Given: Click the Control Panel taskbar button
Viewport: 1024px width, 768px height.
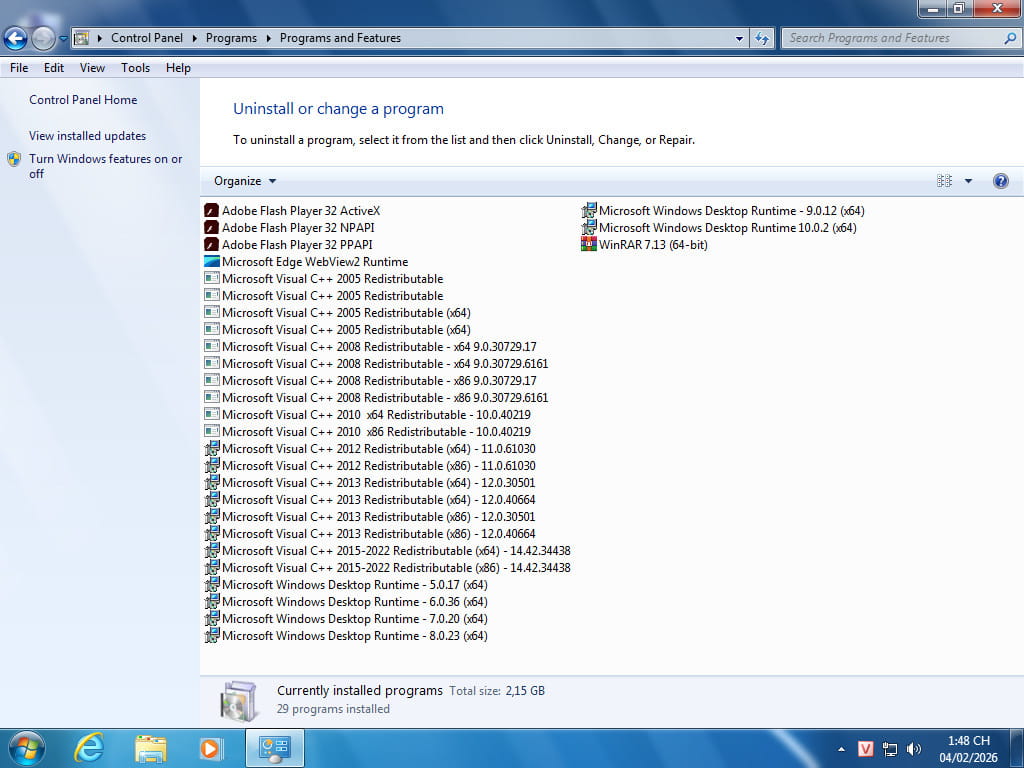Looking at the screenshot, I should tap(274, 748).
